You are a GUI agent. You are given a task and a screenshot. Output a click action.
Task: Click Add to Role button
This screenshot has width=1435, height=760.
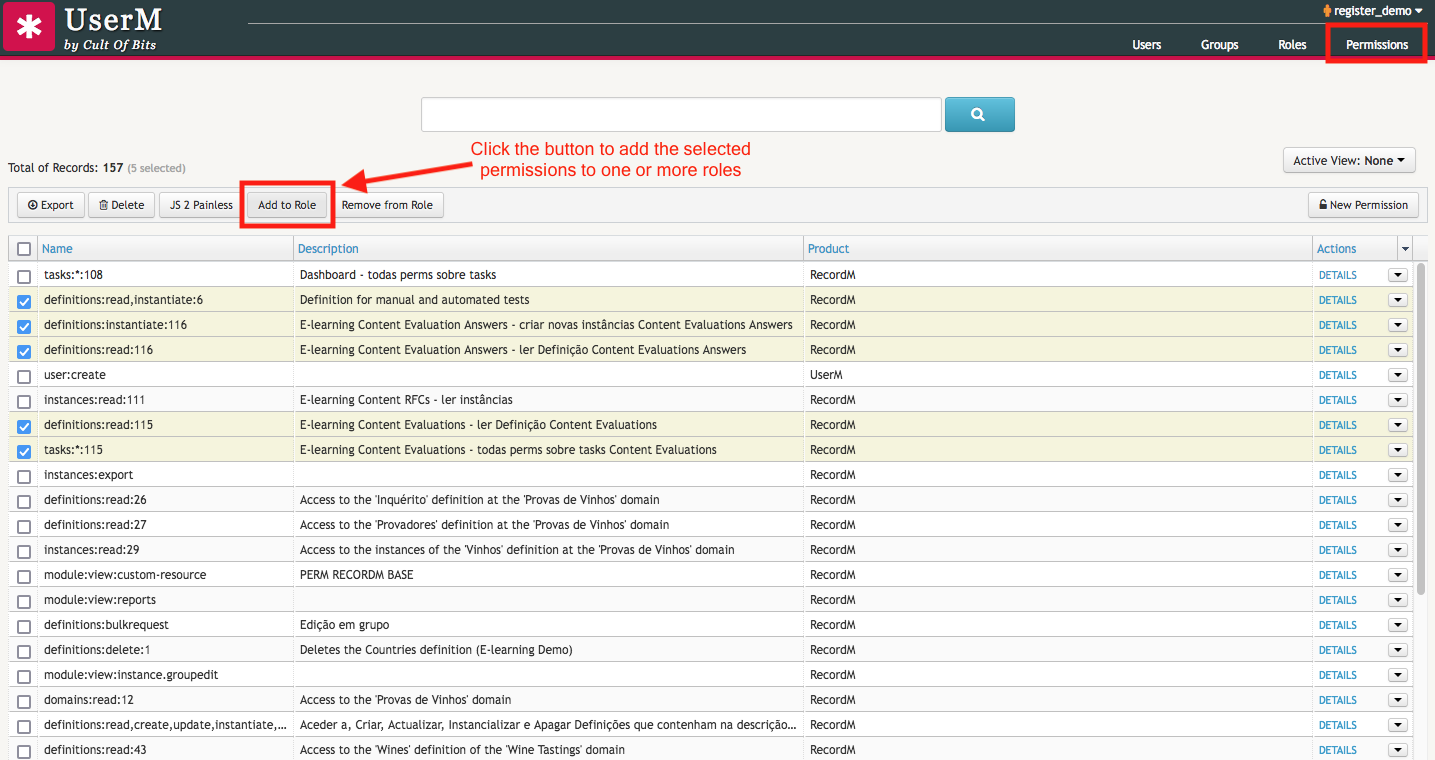(287, 205)
